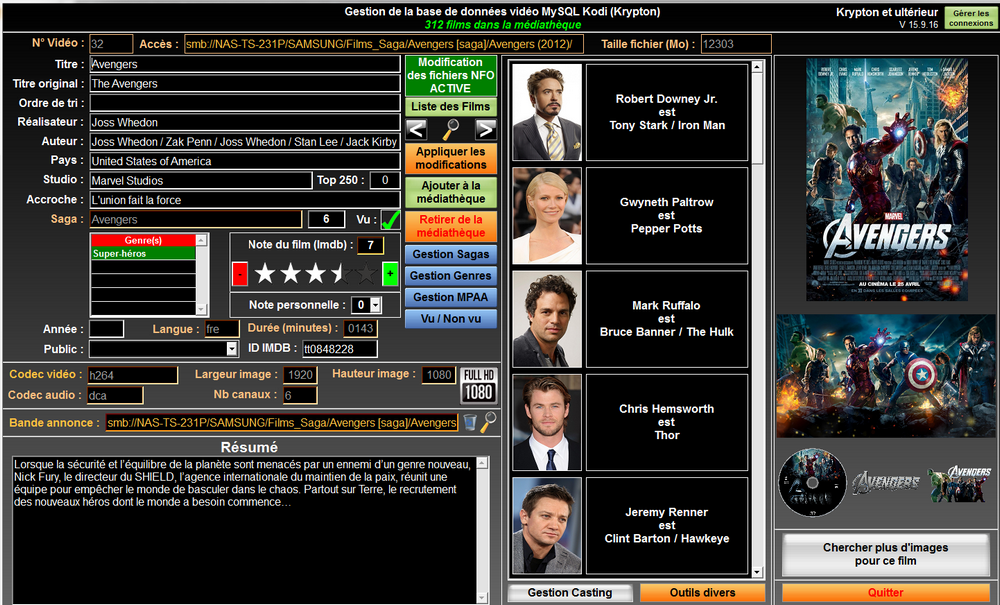Screen dimensions: 1000x605
Task: Toggle watched status with Vu / Non vu
Action: (451, 318)
